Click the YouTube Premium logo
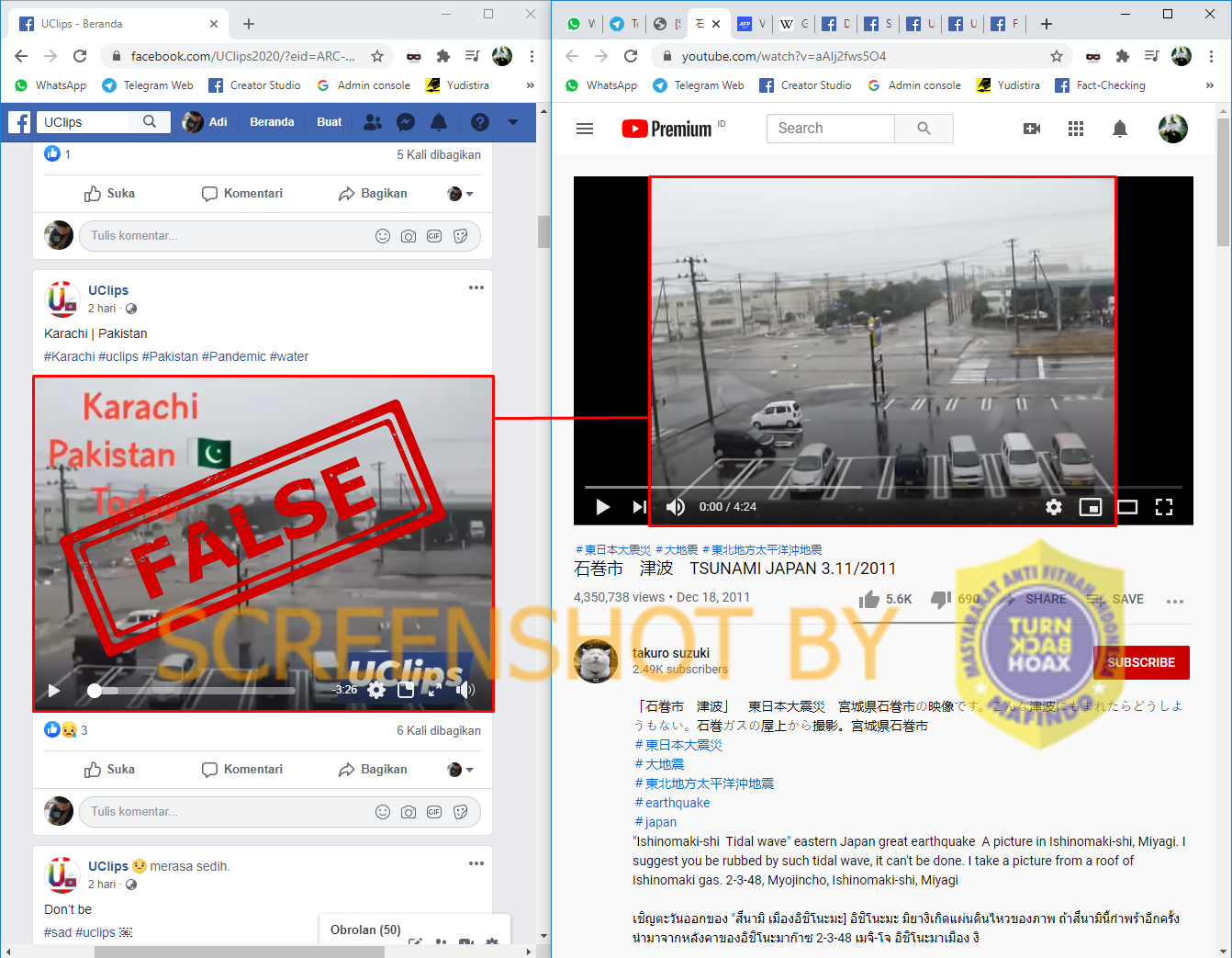 coord(667,129)
